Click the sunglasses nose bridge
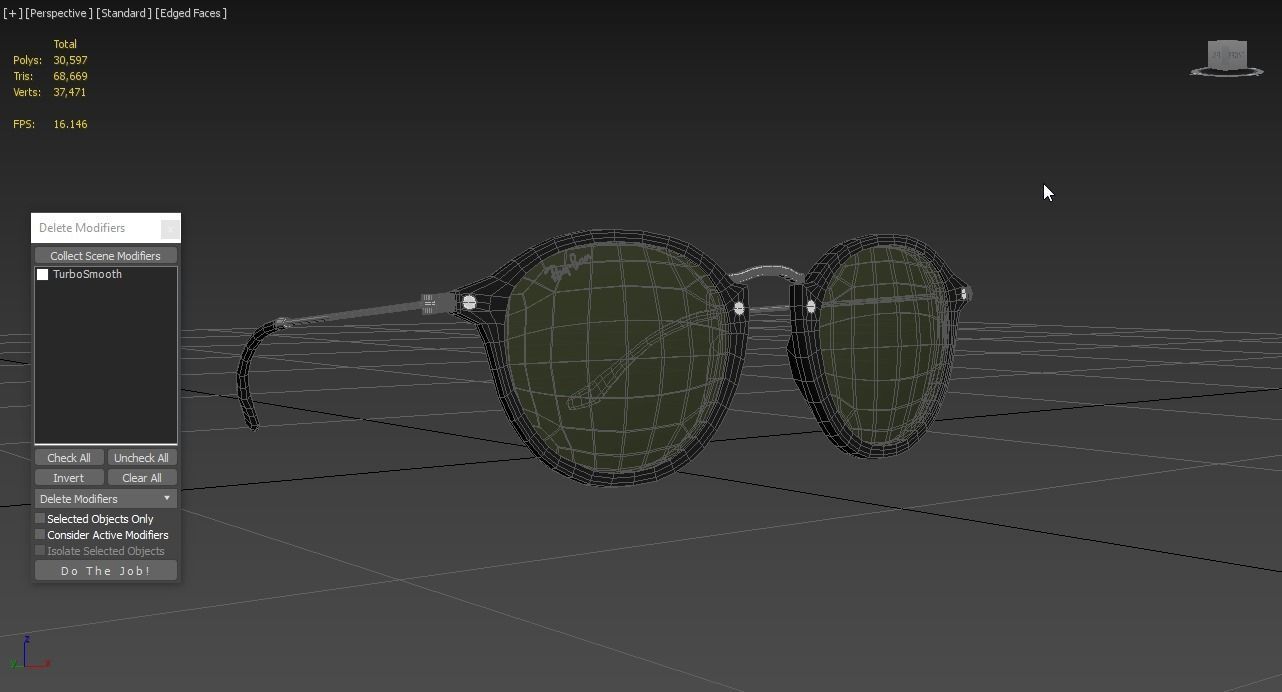 click(768, 272)
